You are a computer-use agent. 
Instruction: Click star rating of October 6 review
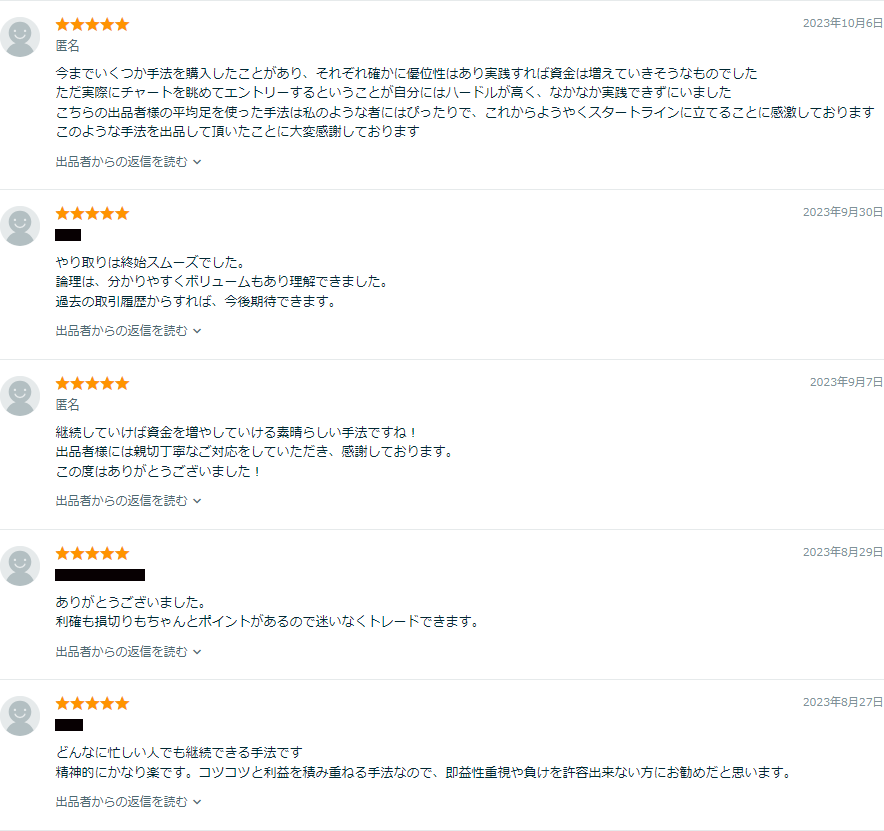92,24
